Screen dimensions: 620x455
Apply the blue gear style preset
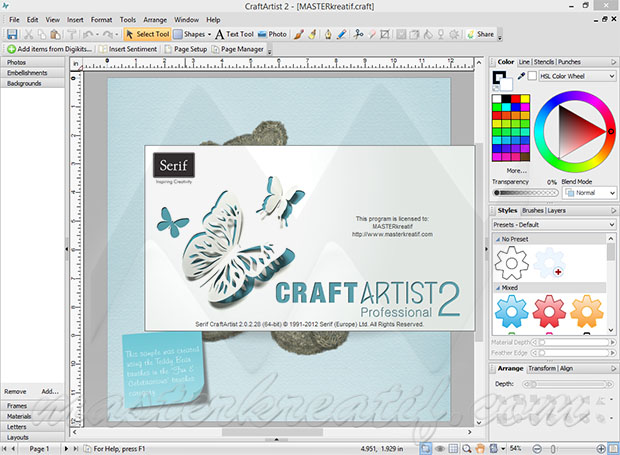[x=512, y=312]
